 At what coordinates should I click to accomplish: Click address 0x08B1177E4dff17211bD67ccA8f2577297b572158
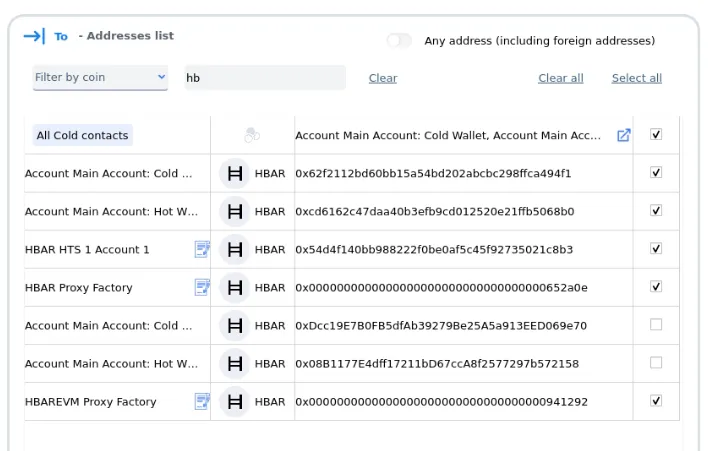(x=437, y=364)
